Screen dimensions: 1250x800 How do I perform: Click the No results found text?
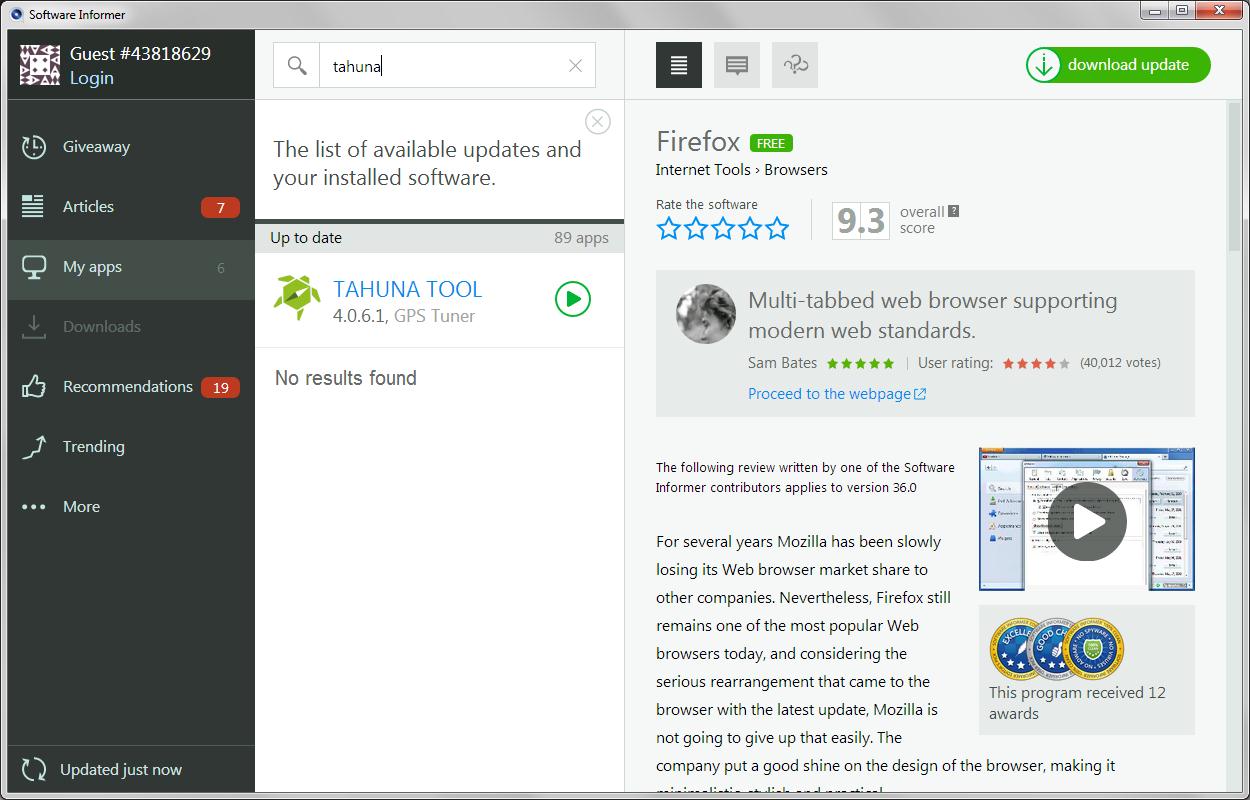[x=346, y=378]
